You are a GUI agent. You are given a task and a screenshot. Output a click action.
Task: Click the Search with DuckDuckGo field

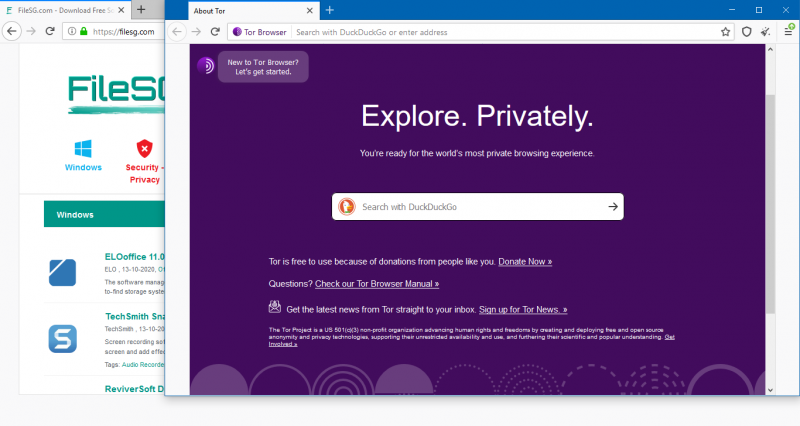click(478, 207)
